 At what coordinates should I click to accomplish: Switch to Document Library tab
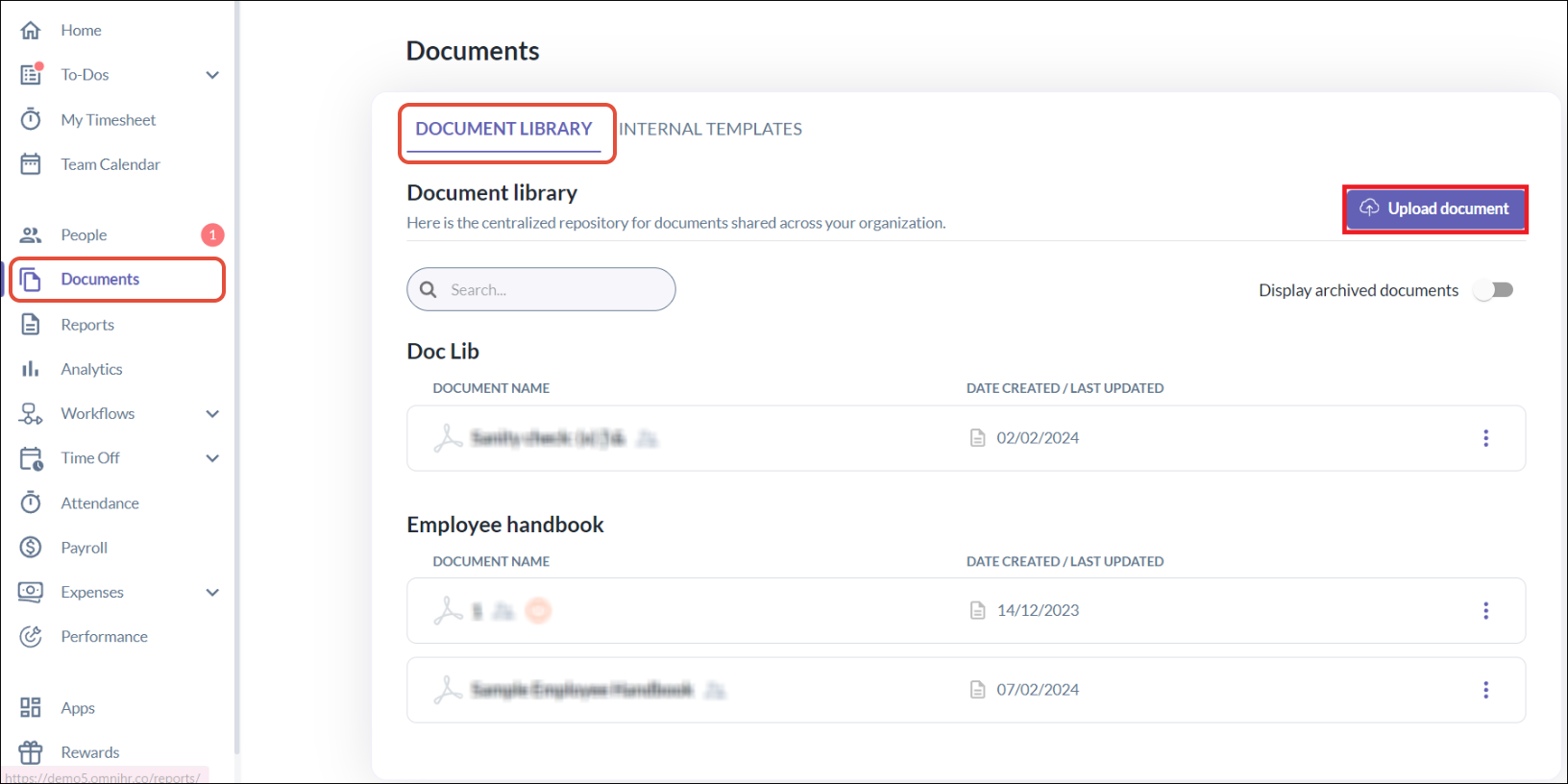[x=503, y=130]
